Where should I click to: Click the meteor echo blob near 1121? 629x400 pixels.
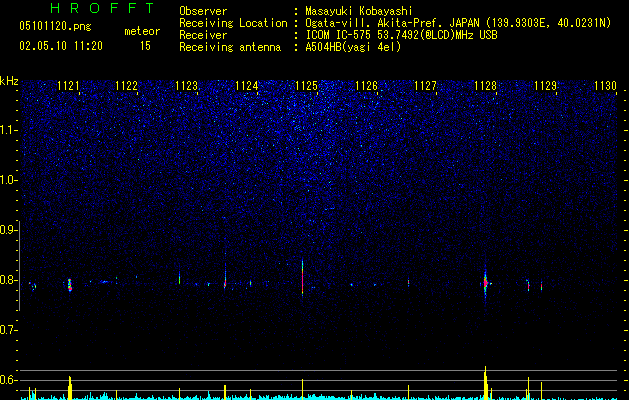70,285
